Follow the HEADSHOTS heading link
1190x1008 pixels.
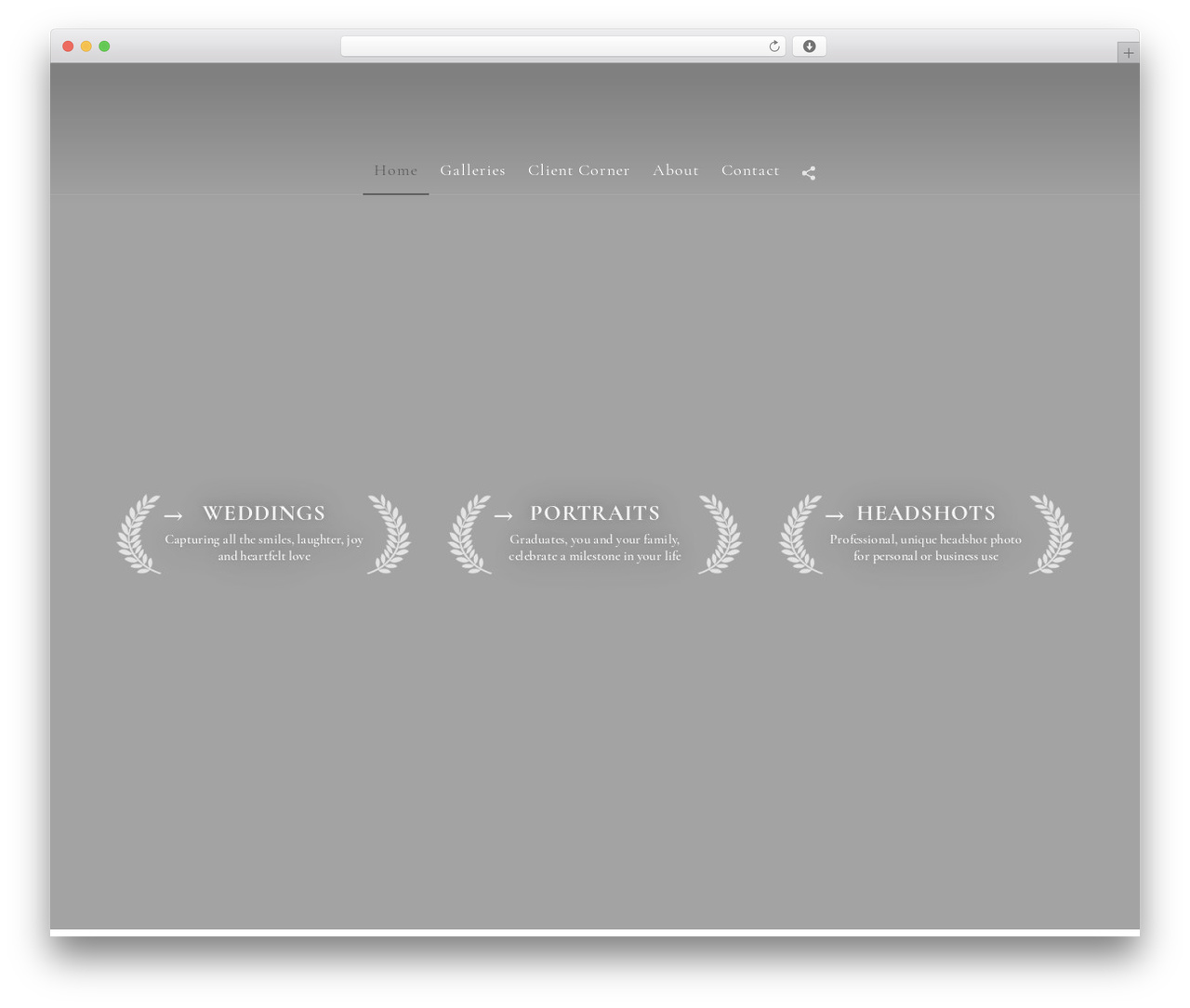(926, 513)
